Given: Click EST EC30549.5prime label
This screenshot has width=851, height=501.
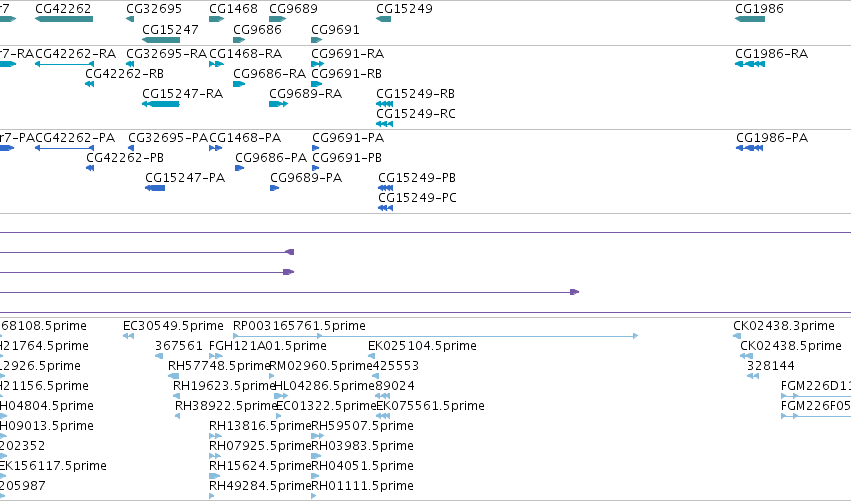Looking at the screenshot, I should [x=173, y=326].
